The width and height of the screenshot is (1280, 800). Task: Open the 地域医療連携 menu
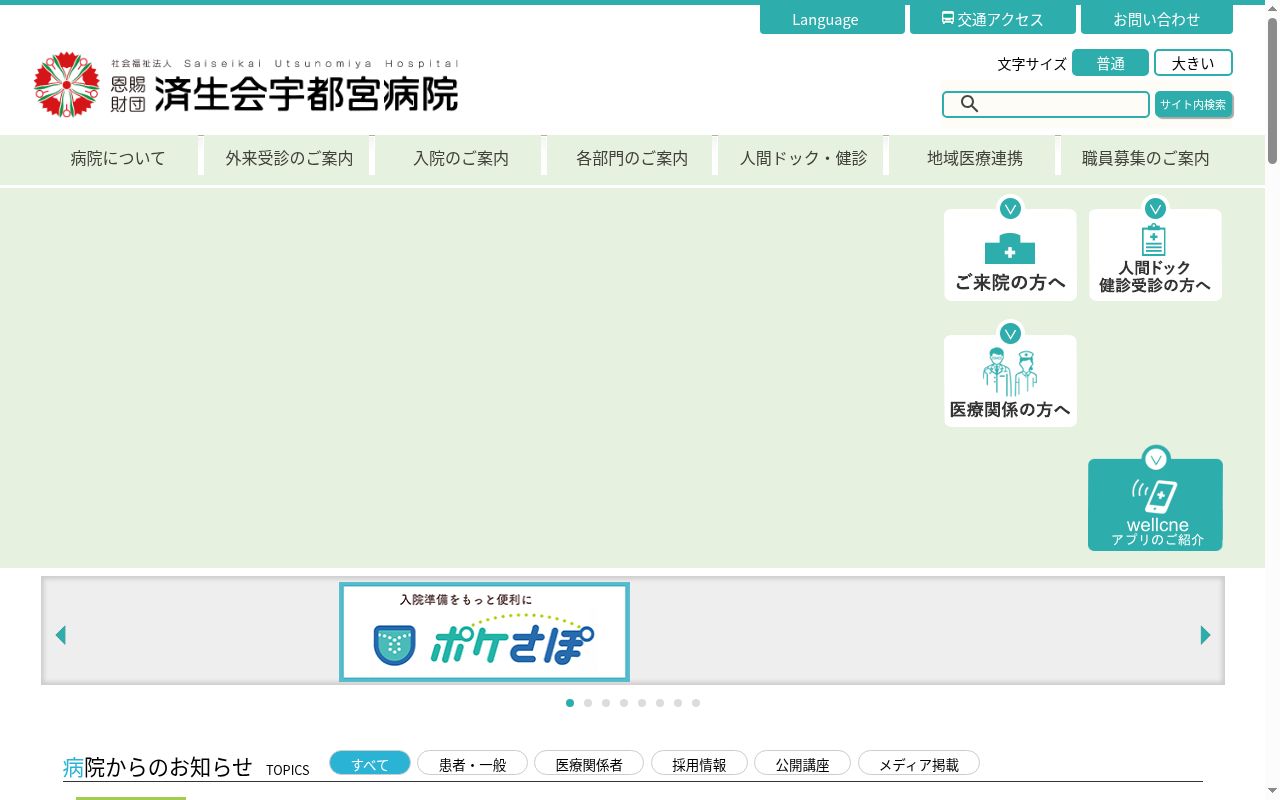pos(975,158)
